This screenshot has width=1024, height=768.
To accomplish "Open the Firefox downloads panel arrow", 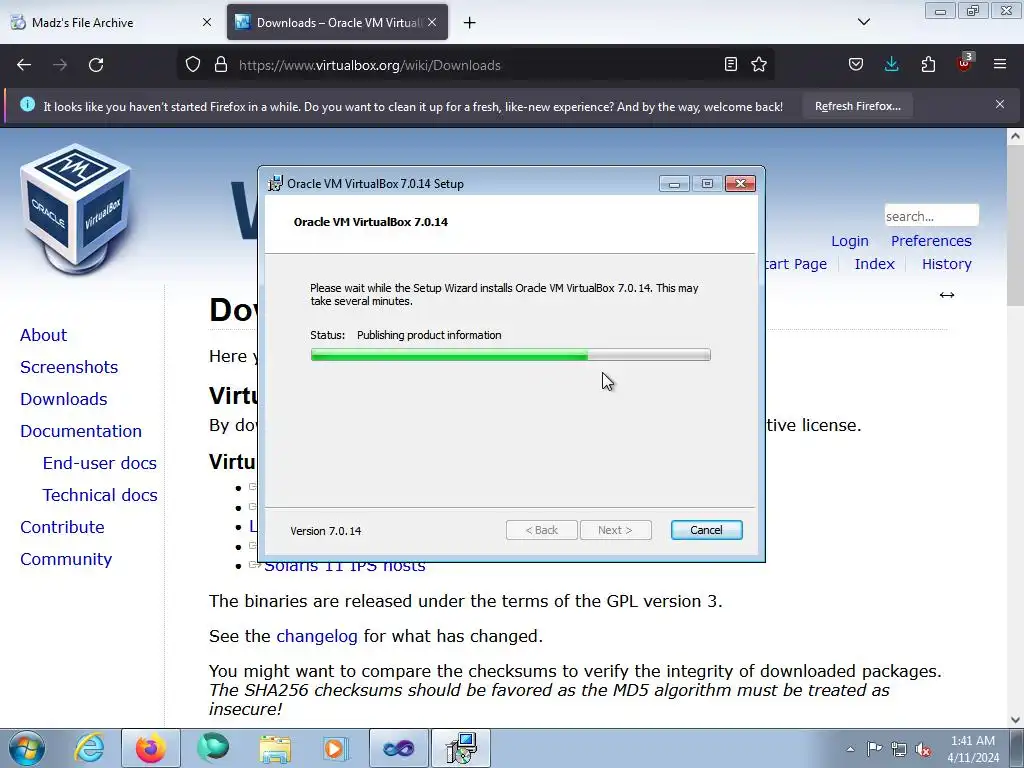I will click(891, 64).
